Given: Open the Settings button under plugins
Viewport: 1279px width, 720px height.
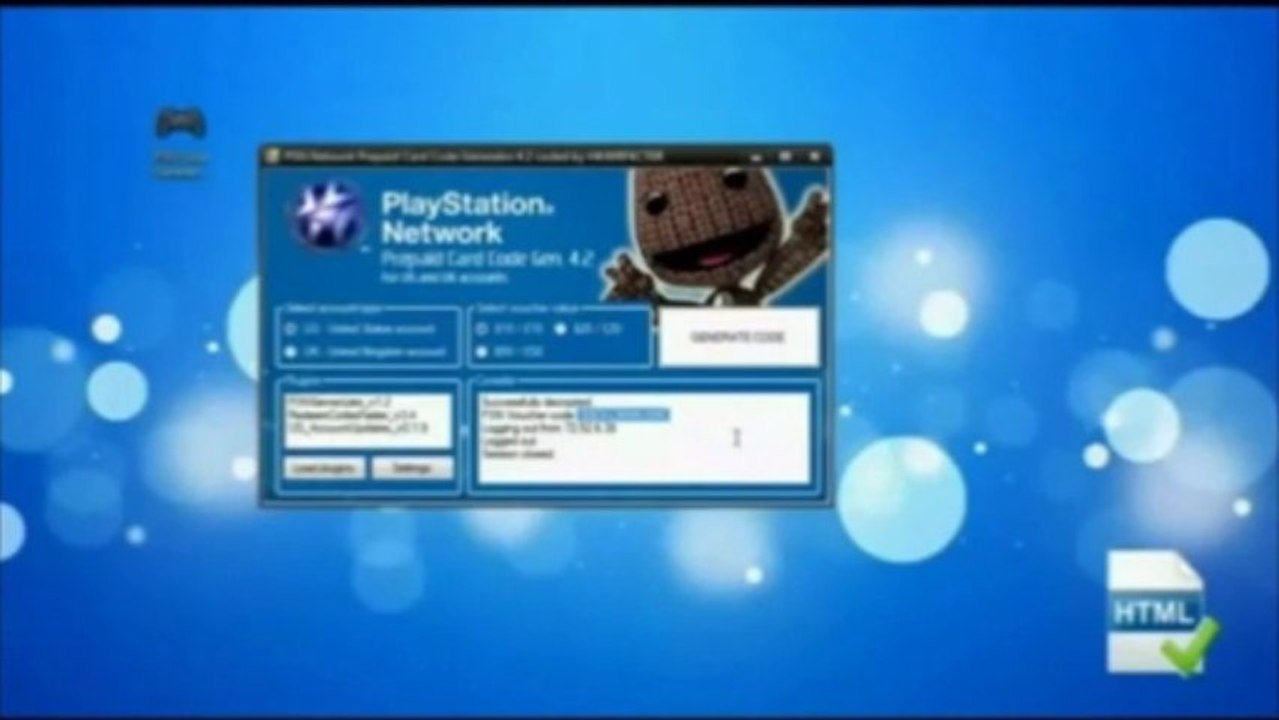Looking at the screenshot, I should [x=412, y=468].
